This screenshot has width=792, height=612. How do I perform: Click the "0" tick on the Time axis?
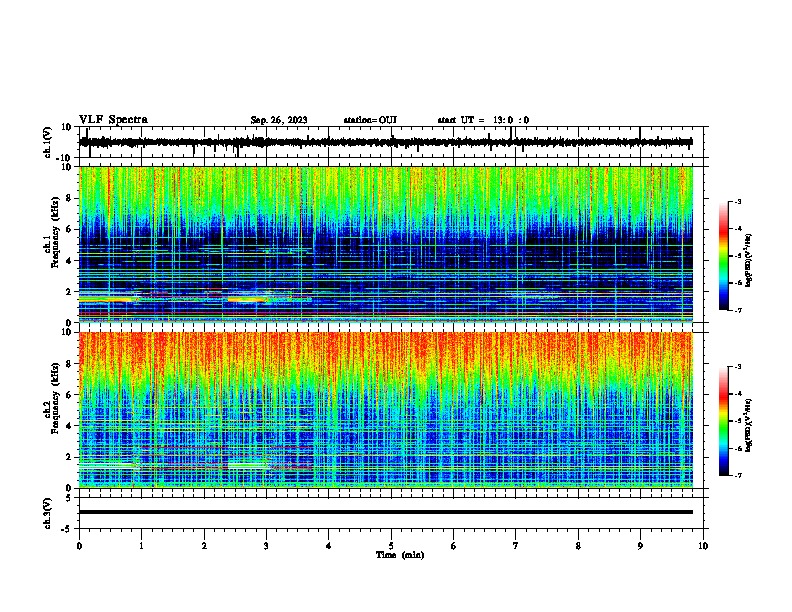click(x=79, y=546)
